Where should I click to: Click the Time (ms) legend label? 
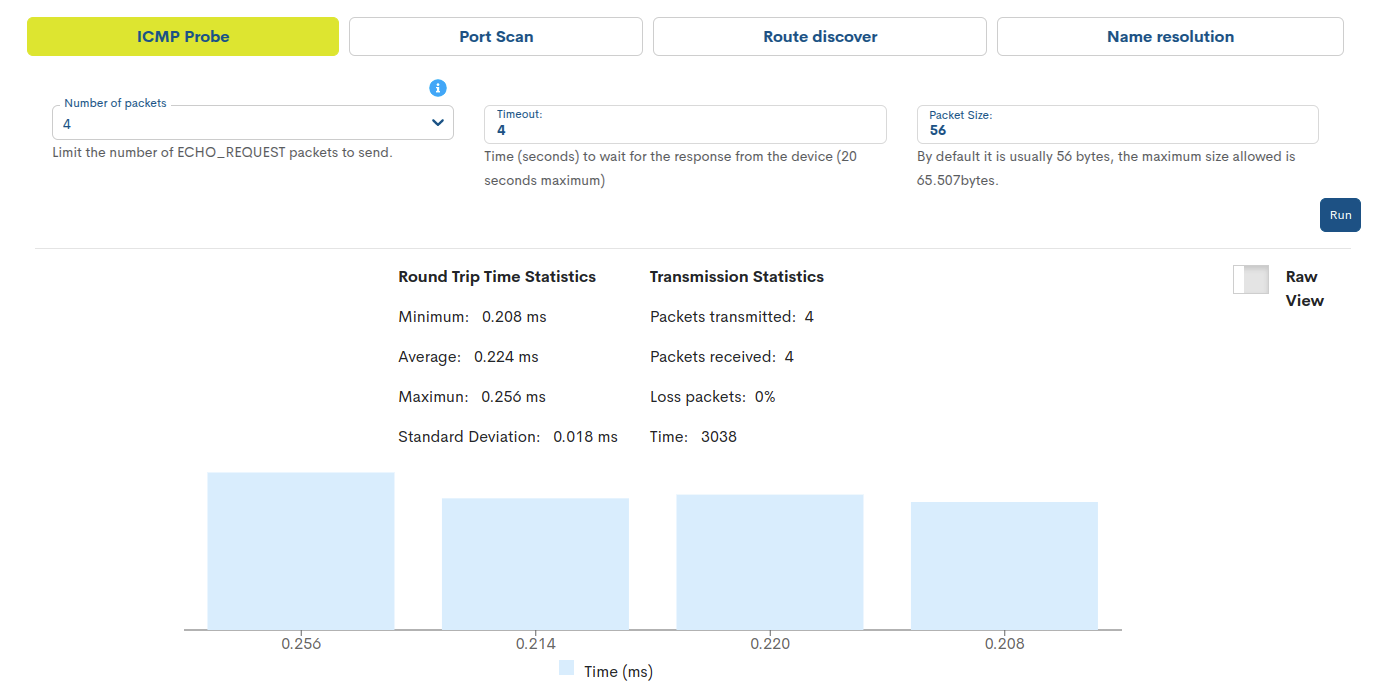click(618, 672)
